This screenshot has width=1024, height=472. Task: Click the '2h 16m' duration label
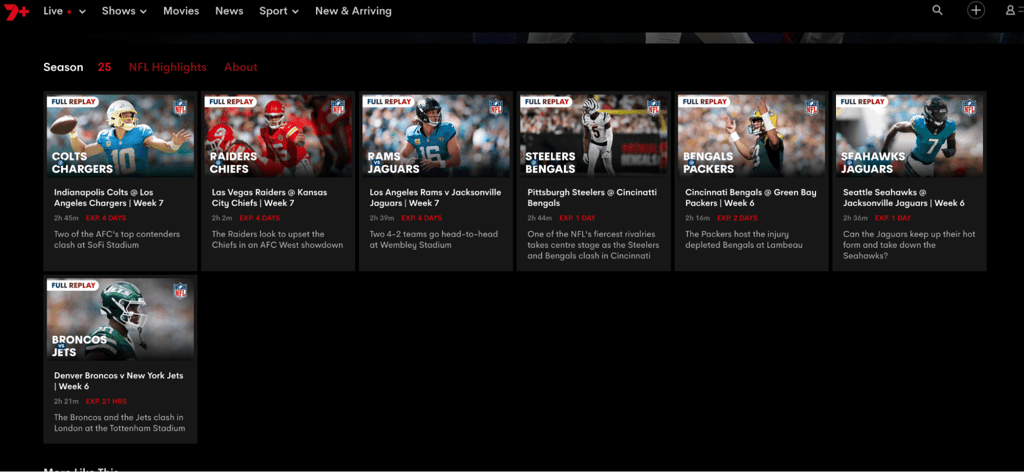coord(697,218)
